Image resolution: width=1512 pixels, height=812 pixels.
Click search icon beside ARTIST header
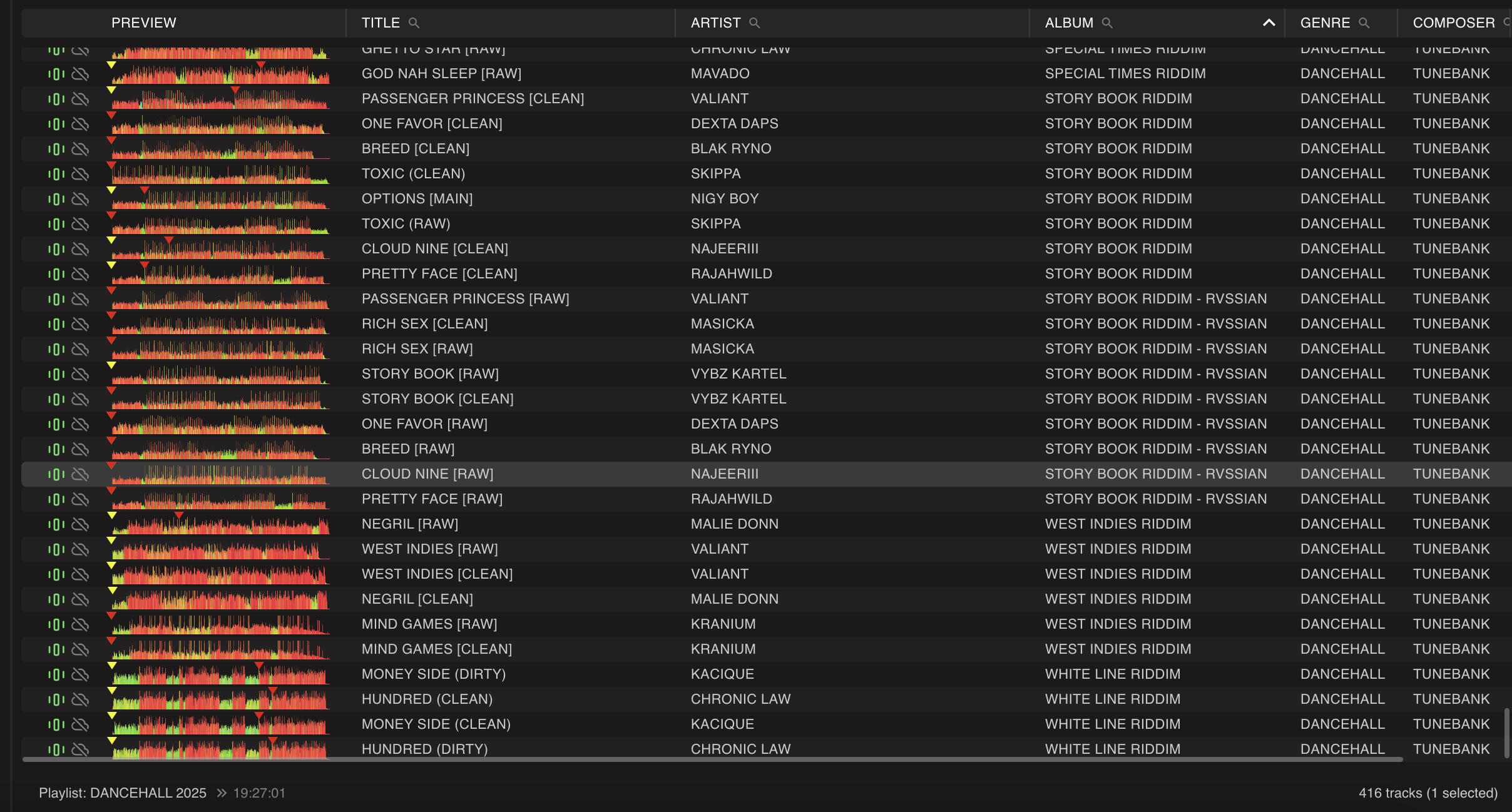pos(754,23)
